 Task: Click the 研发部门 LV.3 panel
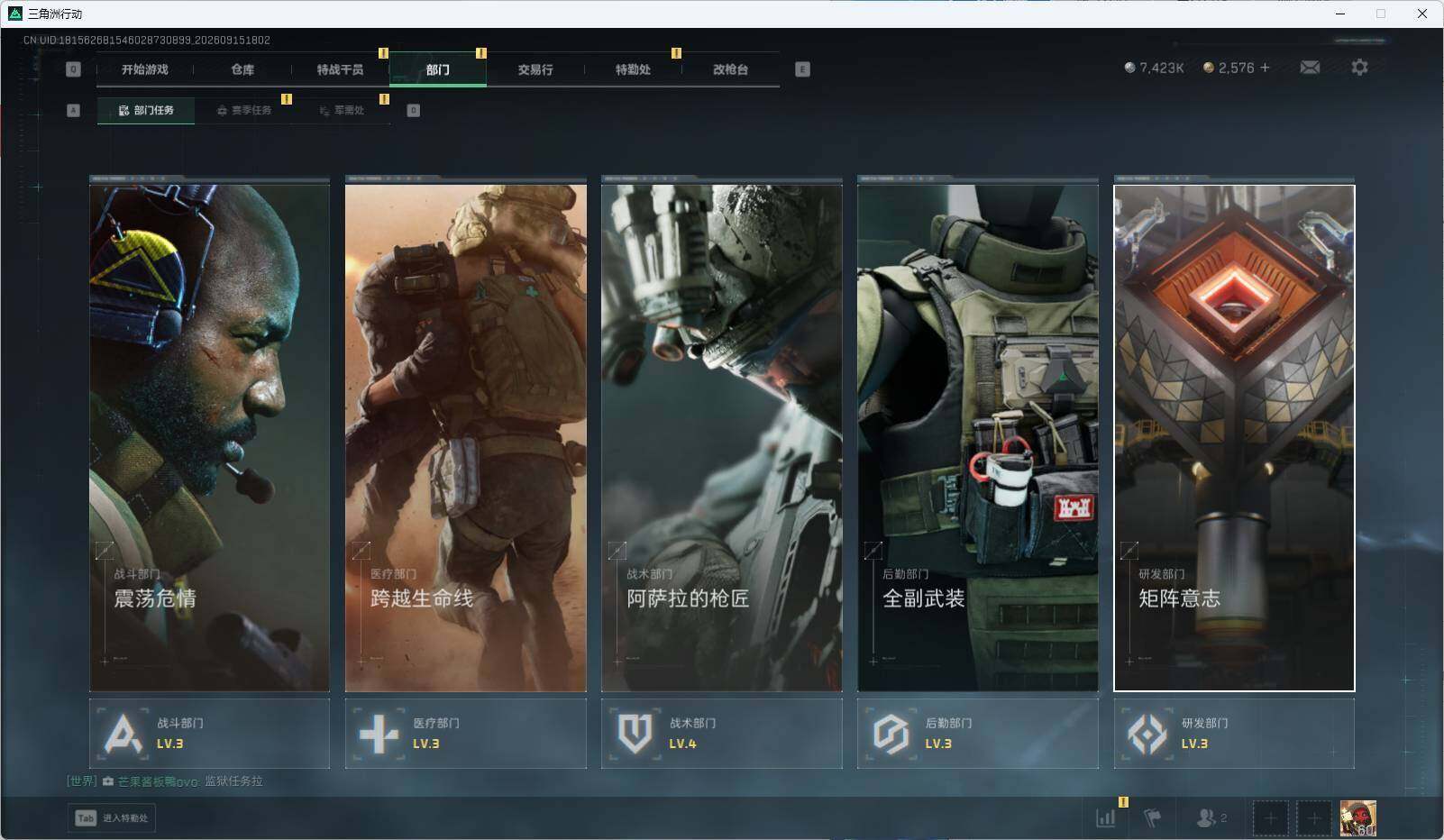tap(1234, 734)
